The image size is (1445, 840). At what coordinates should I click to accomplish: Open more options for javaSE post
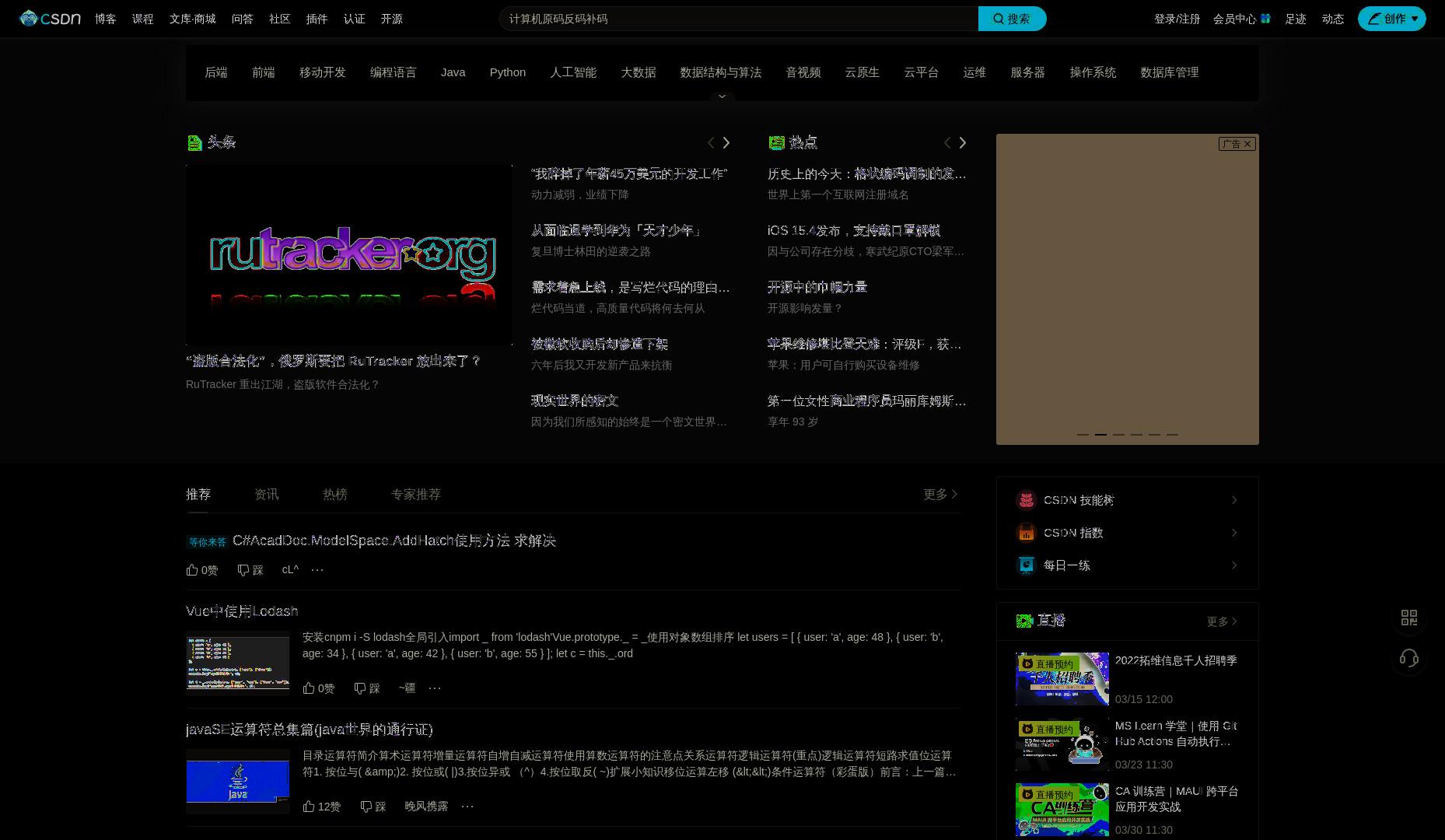point(467,807)
